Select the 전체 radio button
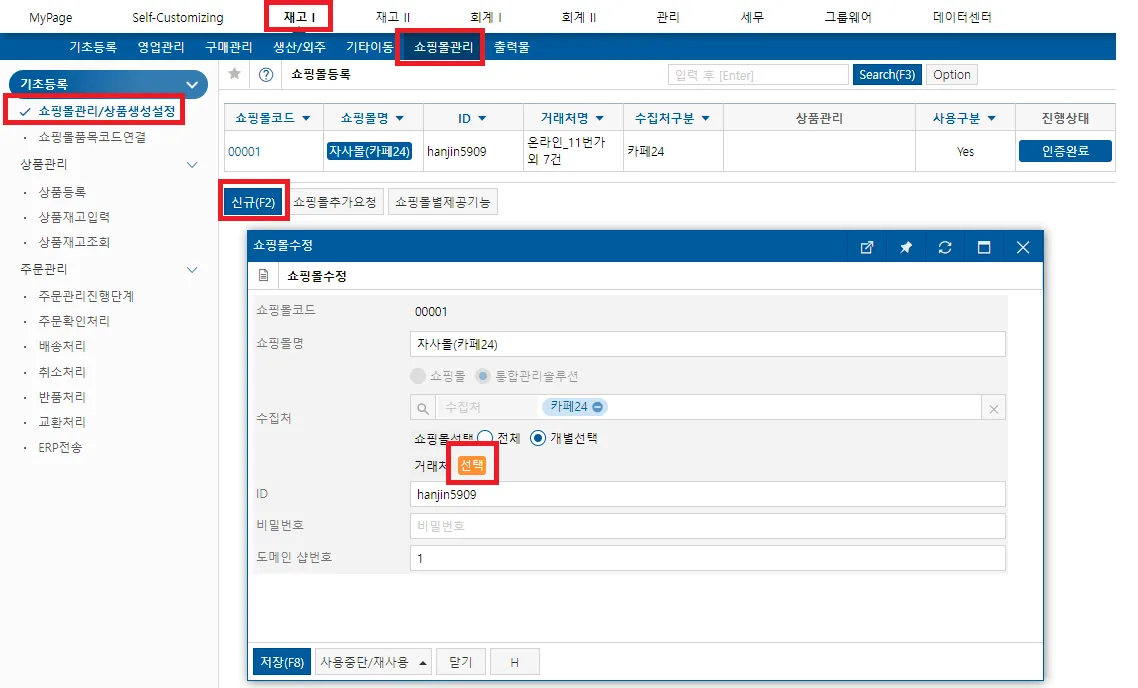 485,438
